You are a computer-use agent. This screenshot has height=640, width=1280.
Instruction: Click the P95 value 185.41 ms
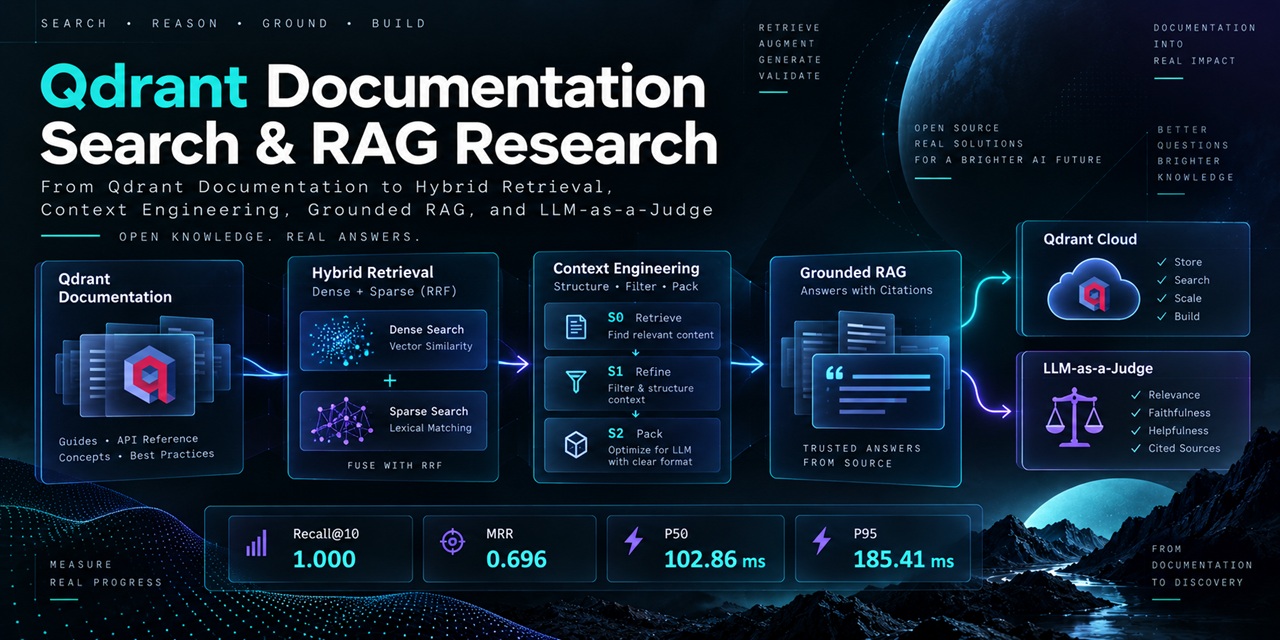[903, 559]
